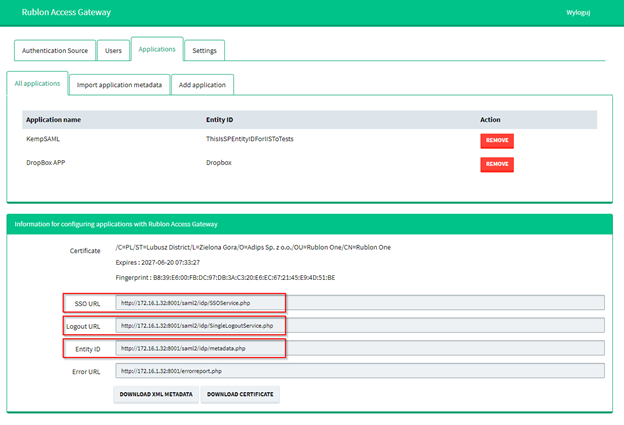Viewport: 624px width, 425px height.
Task: Switch to the Add application tab
Action: 203,85
